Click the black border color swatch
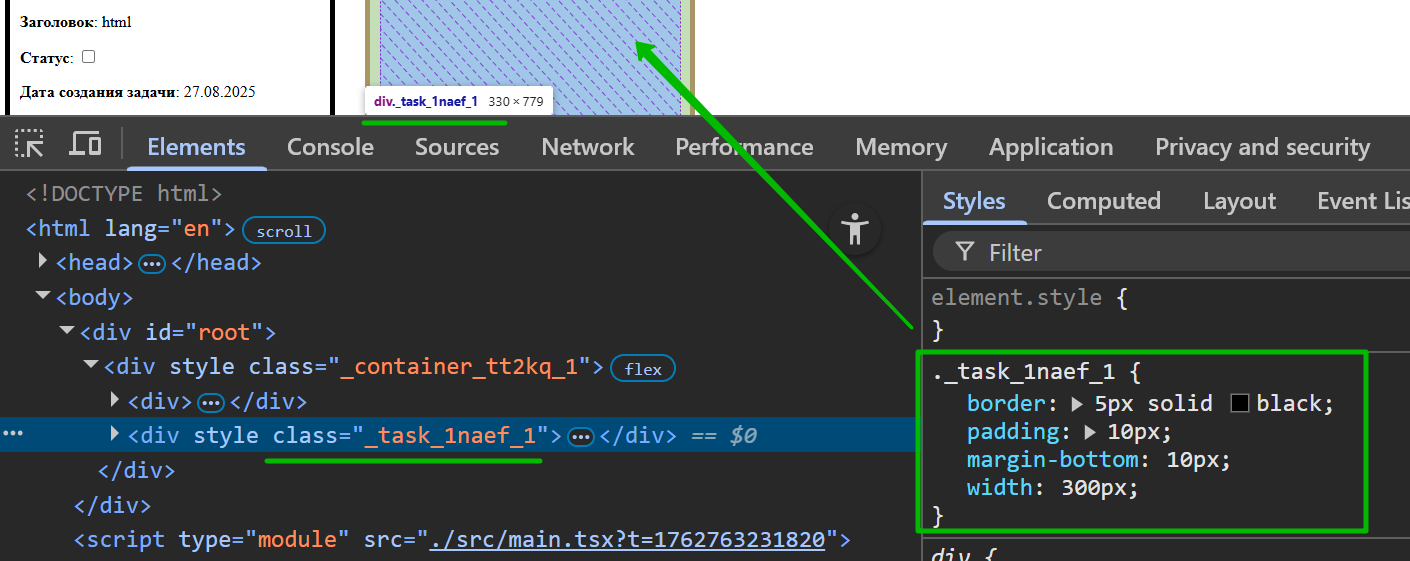This screenshot has width=1410, height=561. 1240,404
